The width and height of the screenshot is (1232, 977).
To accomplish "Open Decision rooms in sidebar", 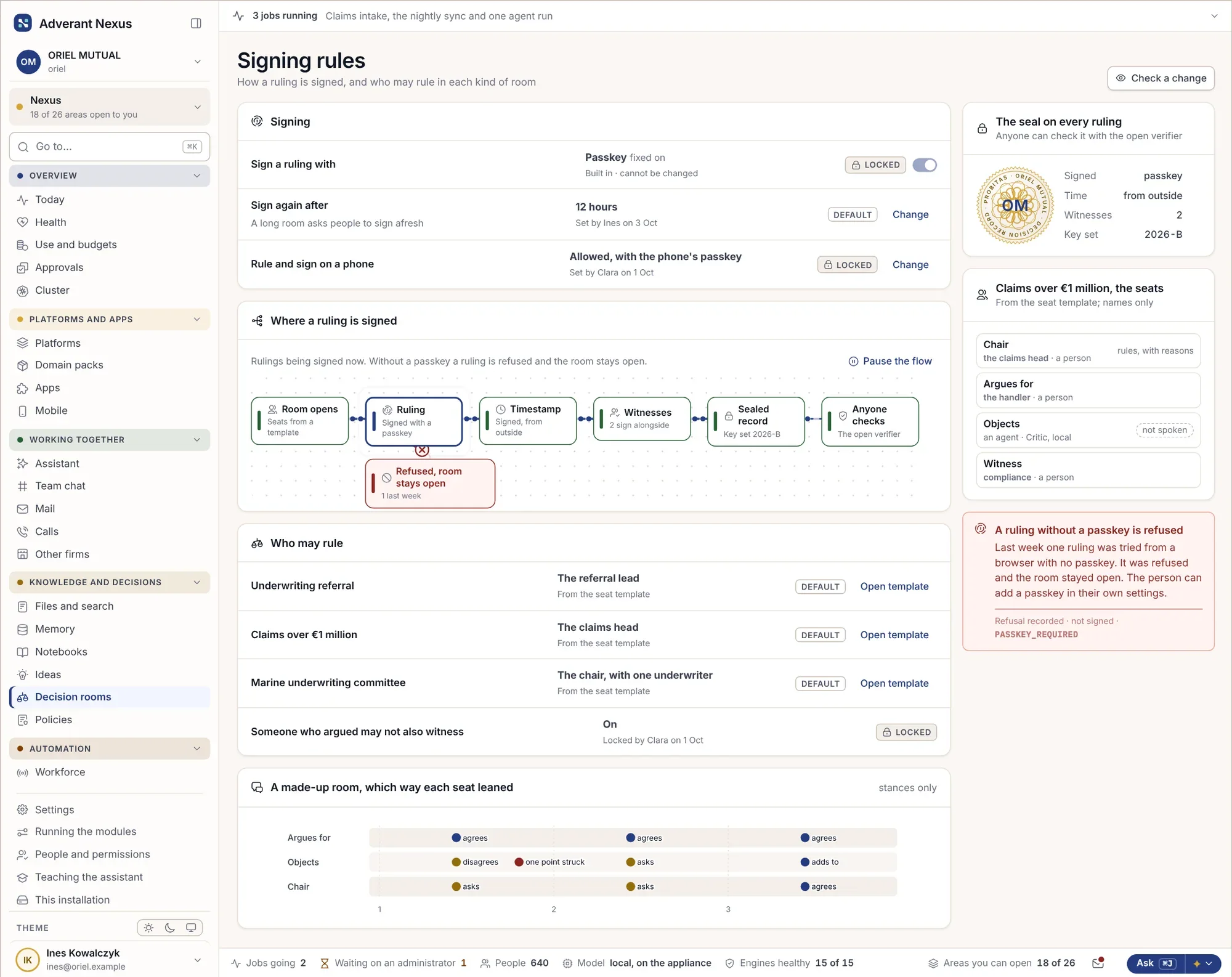I will click(x=110, y=697).
